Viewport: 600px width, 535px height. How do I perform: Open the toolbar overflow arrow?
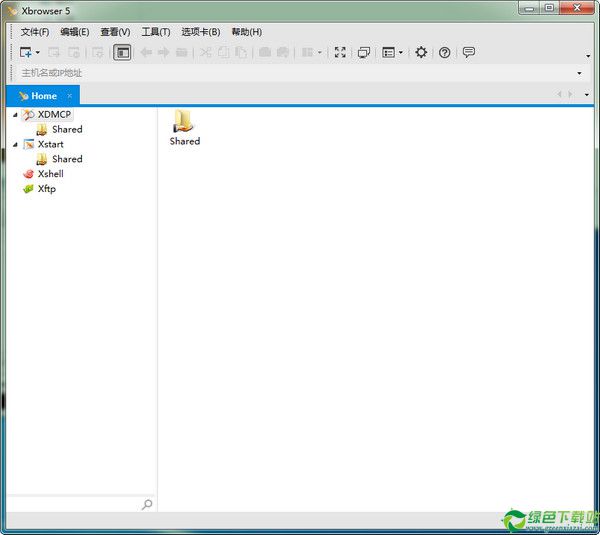click(588, 56)
